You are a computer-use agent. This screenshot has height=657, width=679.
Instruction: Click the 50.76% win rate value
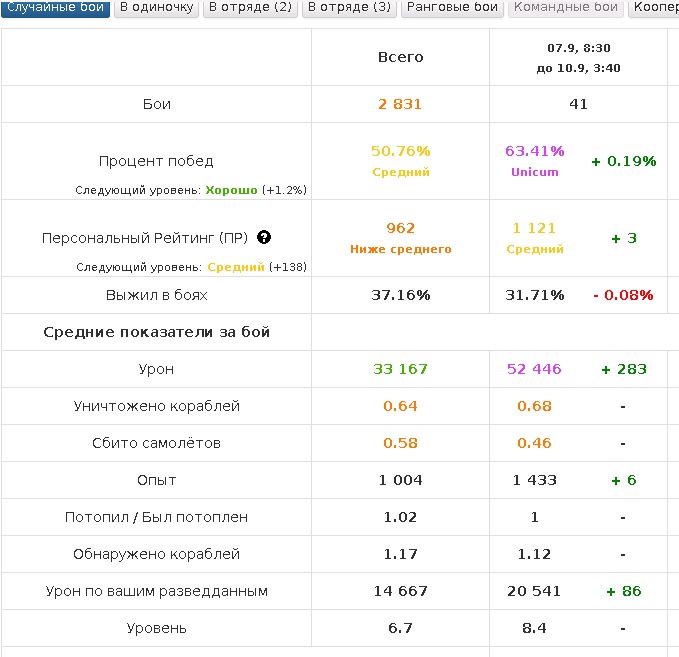tap(400, 151)
